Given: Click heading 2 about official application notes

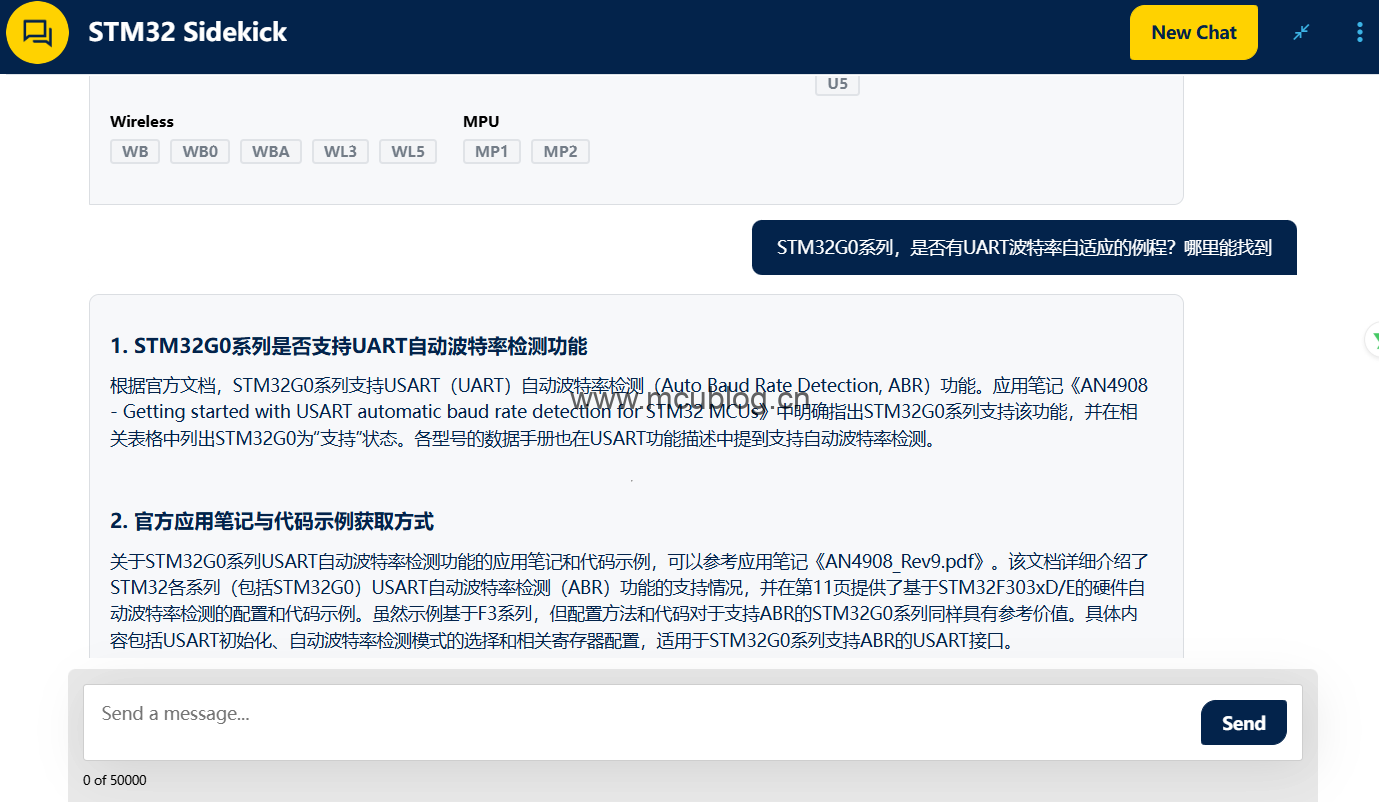Looking at the screenshot, I should (x=271, y=522).
